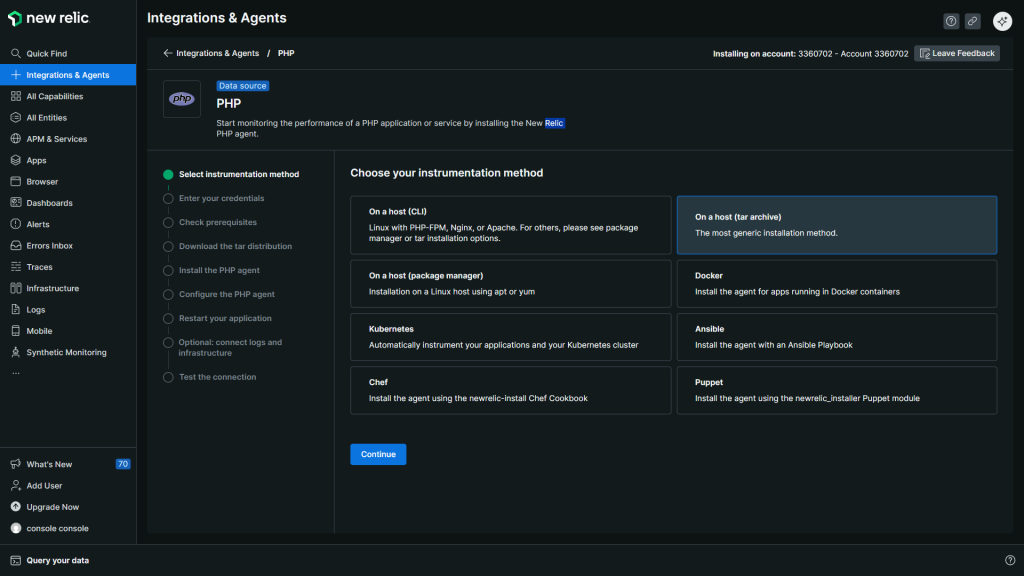Open Dashboards from the sidebar
Viewport: 1024px width, 576px height.
(x=49, y=203)
